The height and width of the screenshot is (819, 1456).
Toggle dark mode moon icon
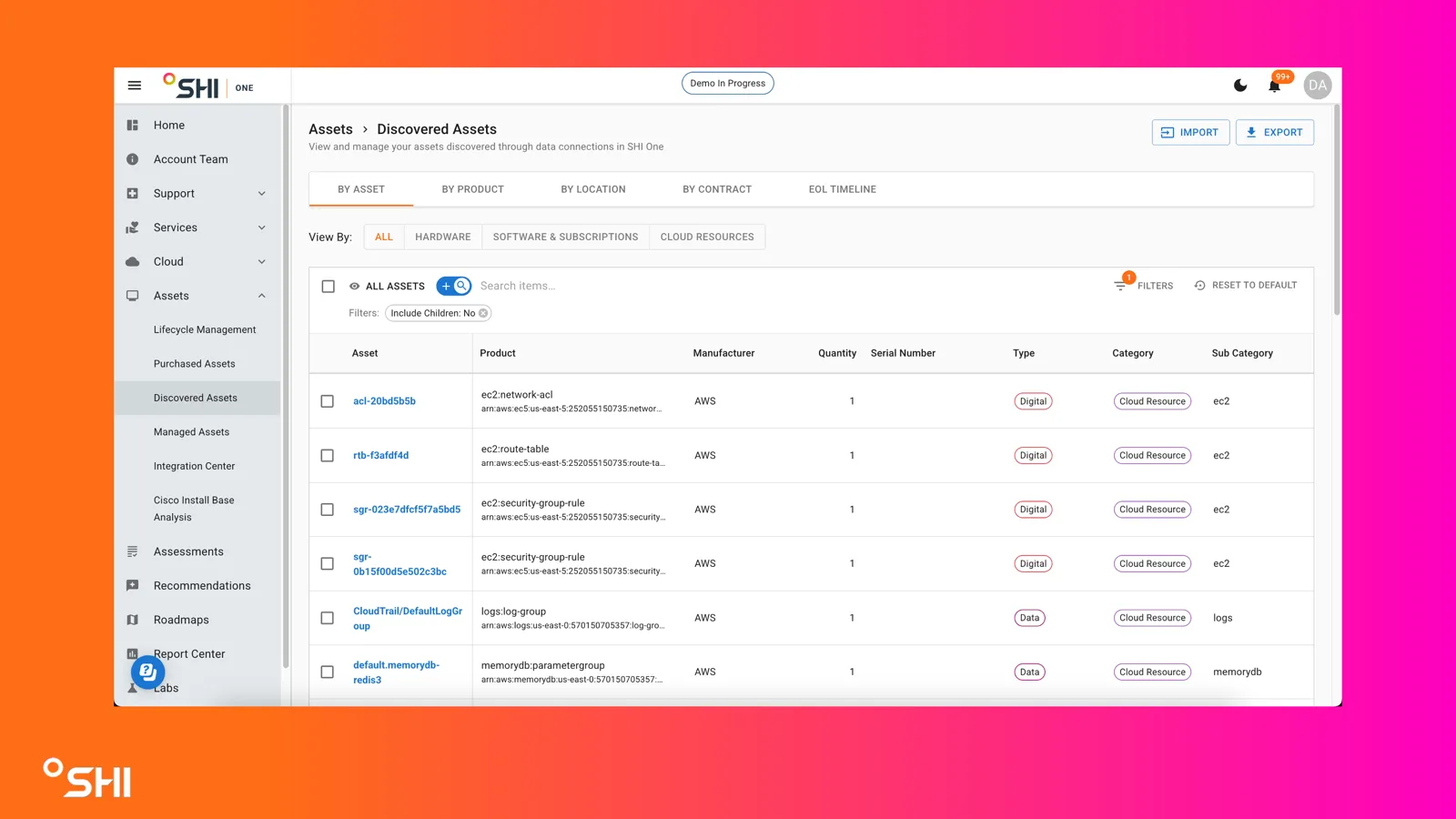[1240, 86]
